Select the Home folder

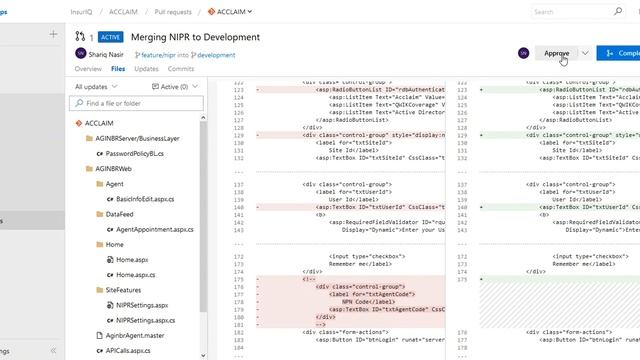[x=110, y=244]
